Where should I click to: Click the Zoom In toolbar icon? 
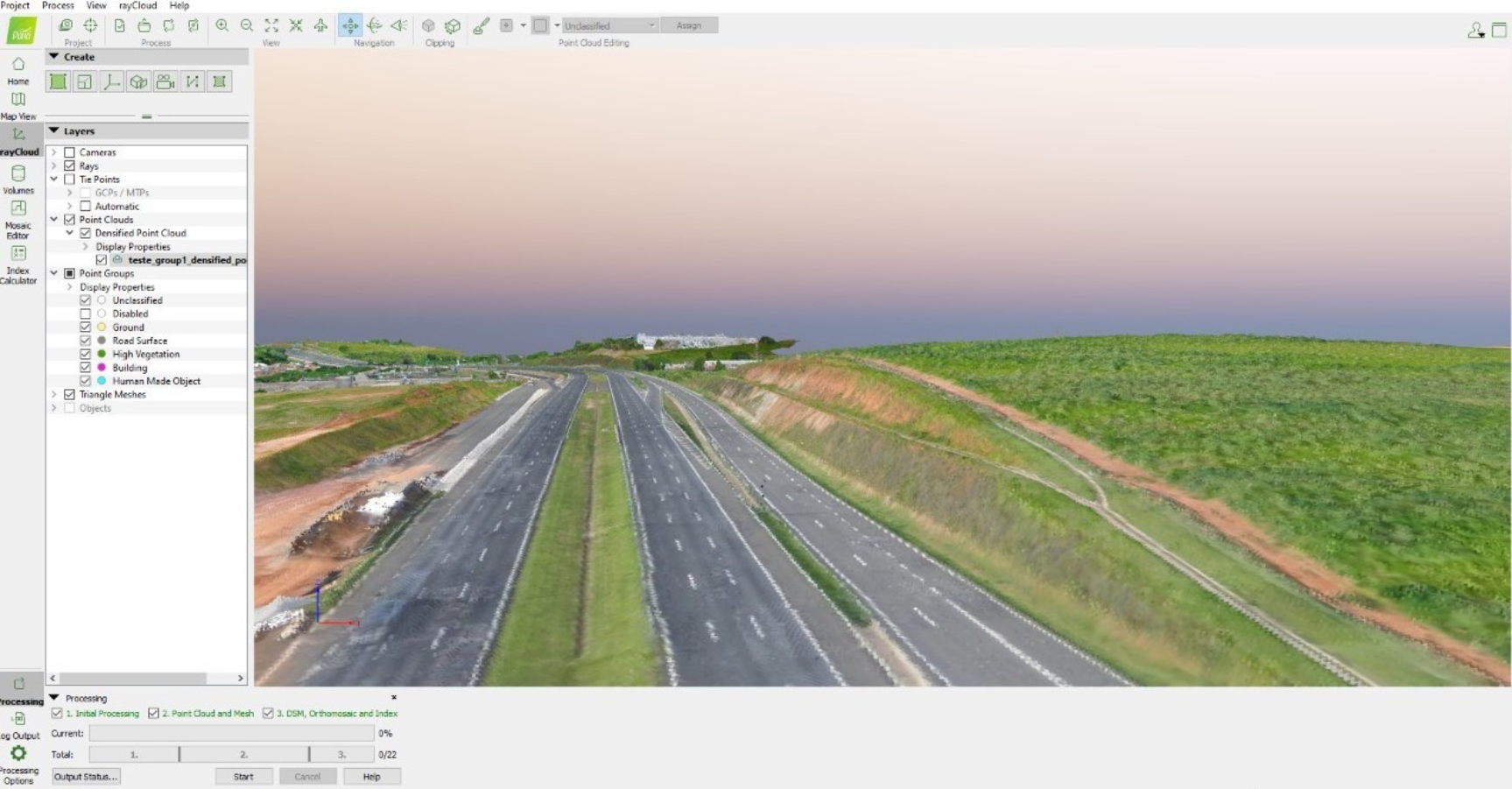click(x=222, y=25)
